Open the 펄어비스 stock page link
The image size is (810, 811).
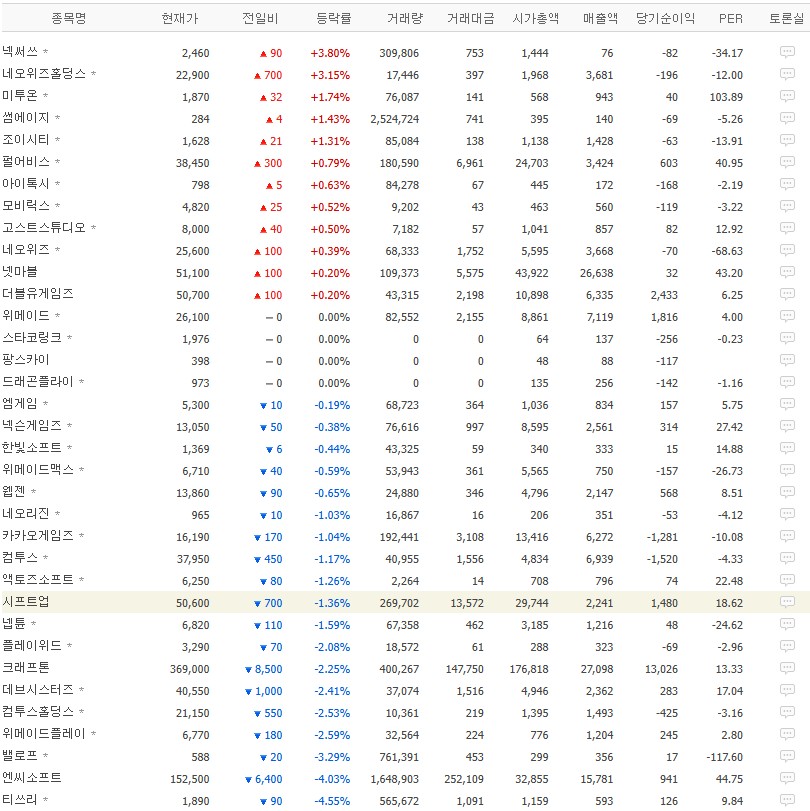(x=26, y=161)
